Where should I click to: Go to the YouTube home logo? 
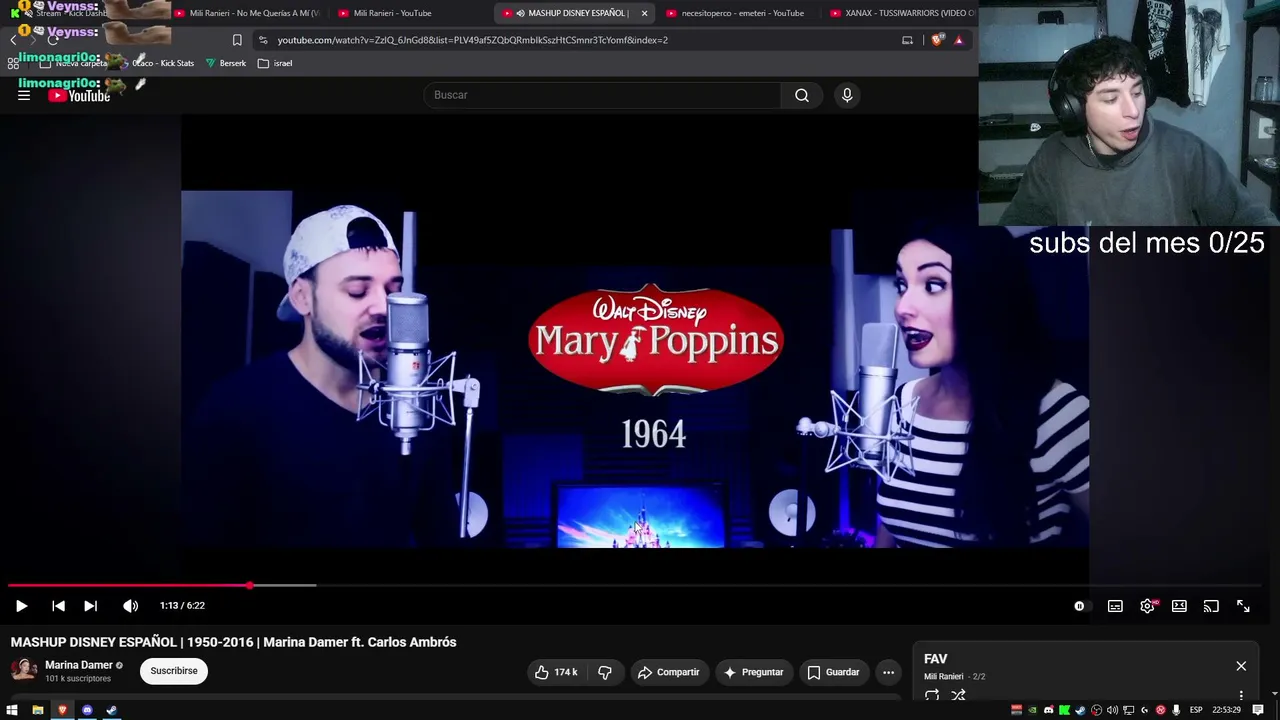pos(79,95)
